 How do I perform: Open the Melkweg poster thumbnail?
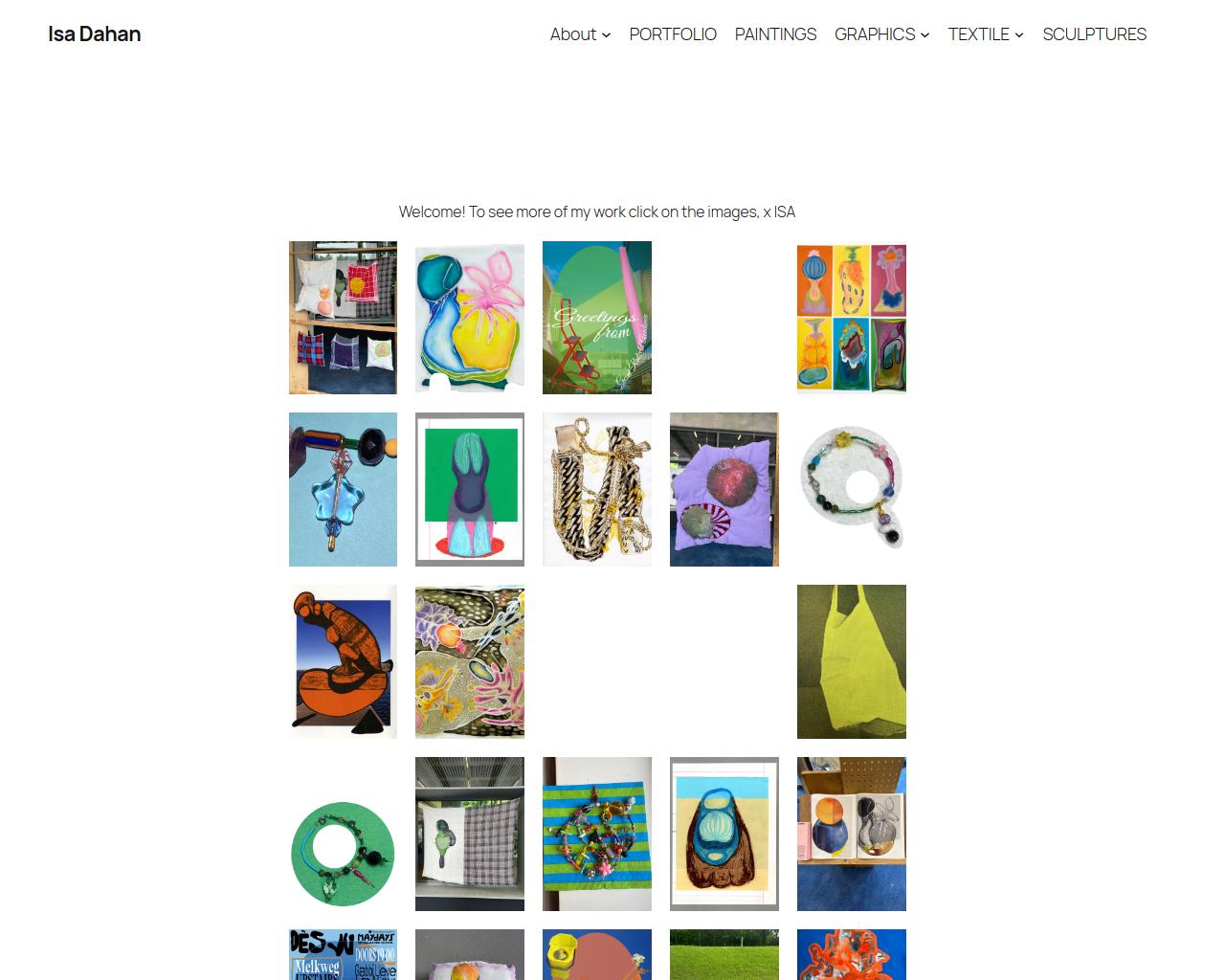coord(343,954)
